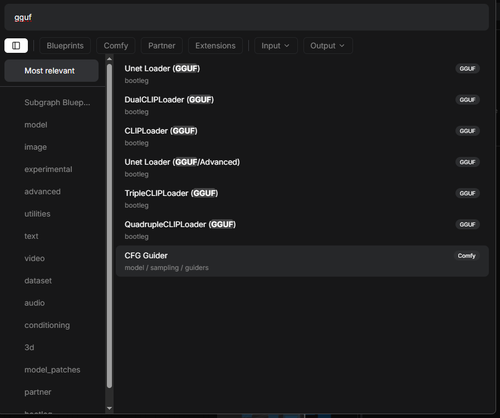Click GGUF badge beside DualCLIPLoader
Viewport: 500px width, 418px height.
pyautogui.click(x=467, y=100)
